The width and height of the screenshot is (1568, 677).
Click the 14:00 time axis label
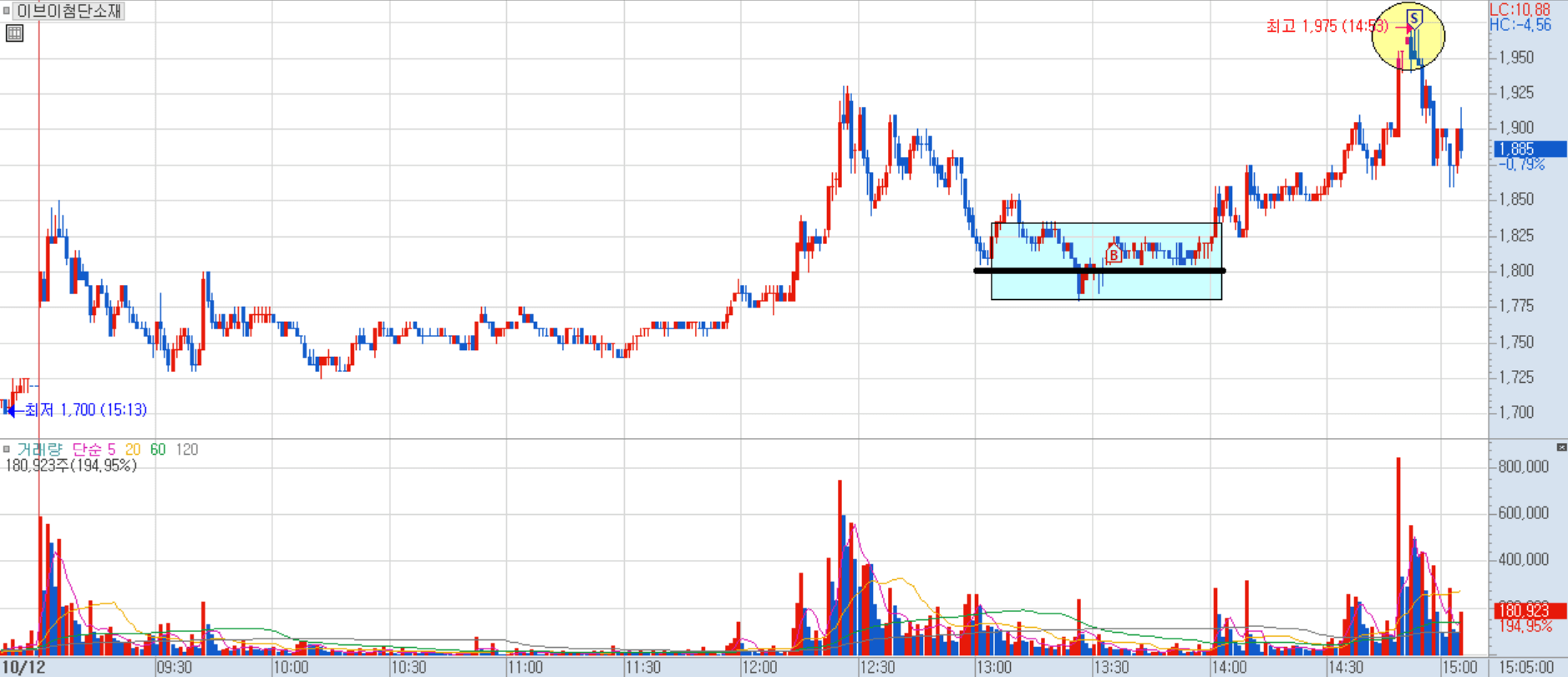pos(1229,667)
